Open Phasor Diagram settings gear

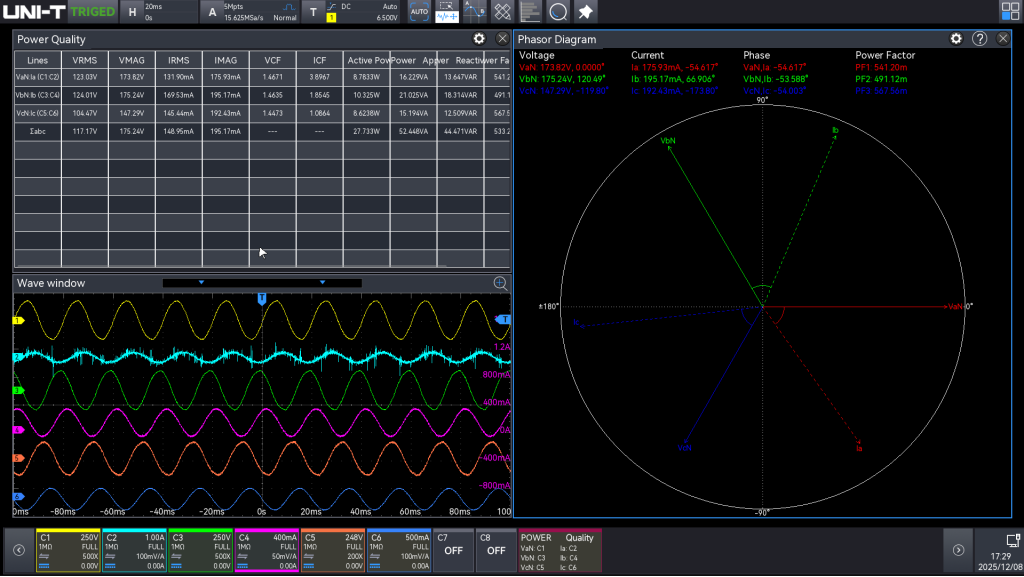tap(956, 39)
